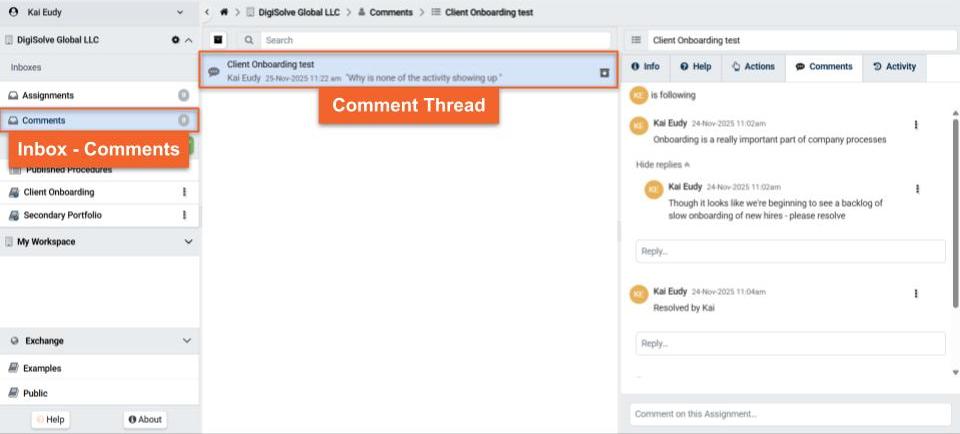Click Kai Eudy avatar on first comment
This screenshot has width=960, height=434.
(x=639, y=125)
